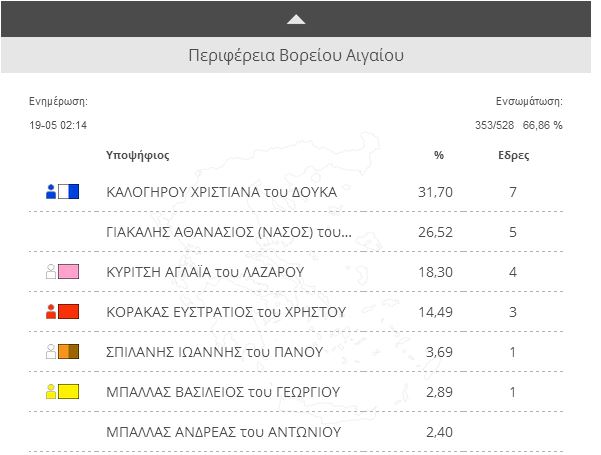The width and height of the screenshot is (601, 455).
Task: Click the Υποψήφιος column header
Action: pos(137,156)
